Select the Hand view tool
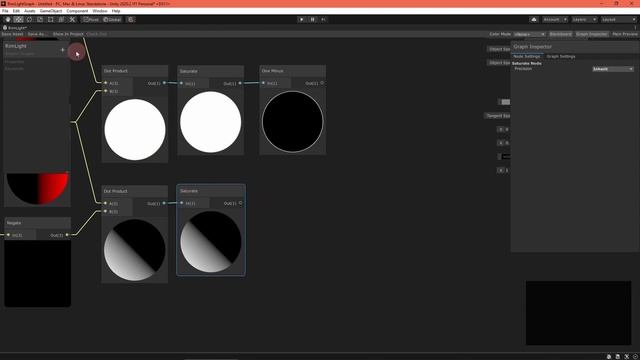This screenshot has height=360, width=640. (x=8, y=20)
